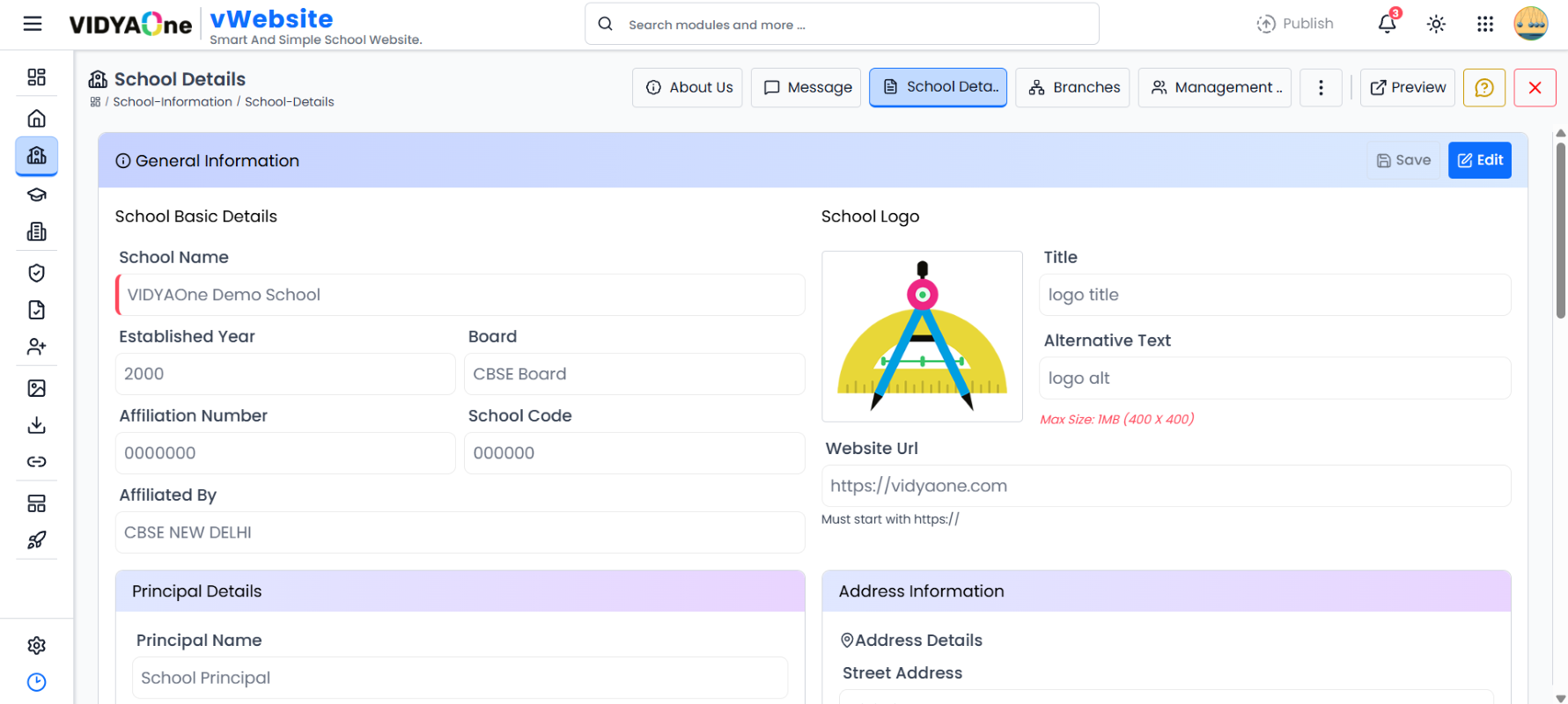The height and width of the screenshot is (704, 1568).
Task: Open the hamburger menu icon
Action: point(33,24)
